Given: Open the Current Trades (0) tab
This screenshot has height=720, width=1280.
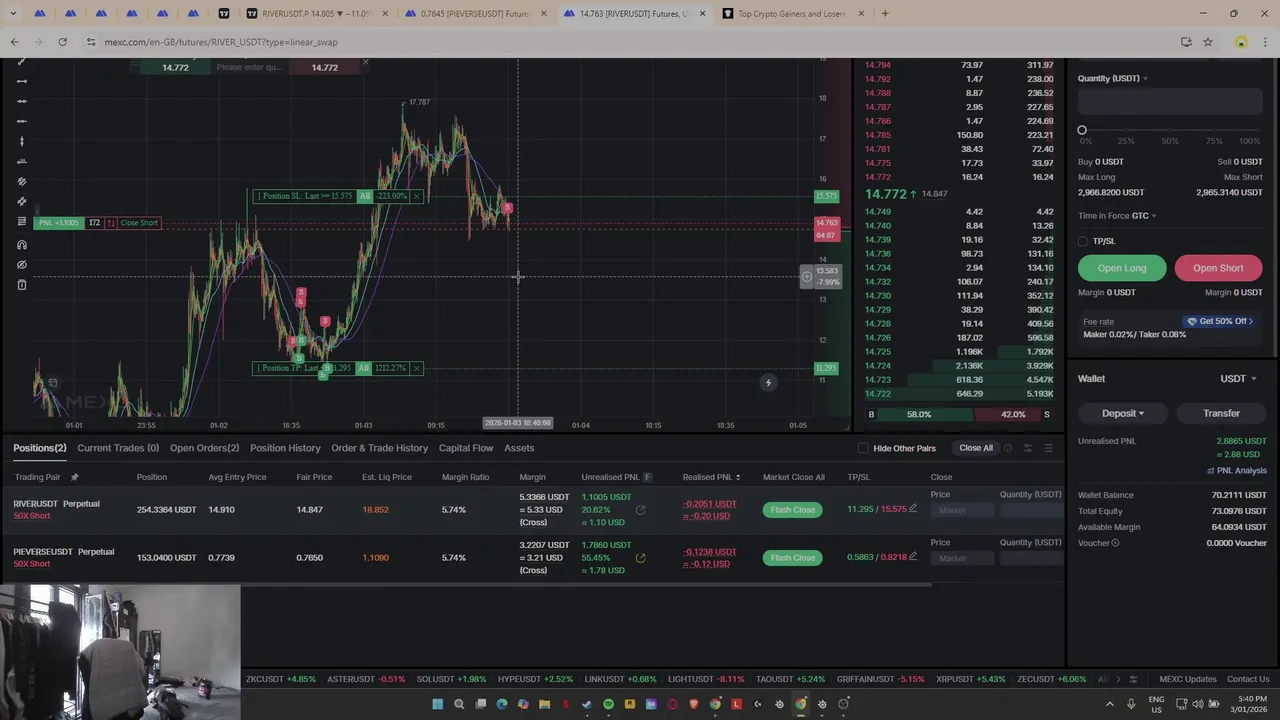Looking at the screenshot, I should pyautogui.click(x=118, y=448).
